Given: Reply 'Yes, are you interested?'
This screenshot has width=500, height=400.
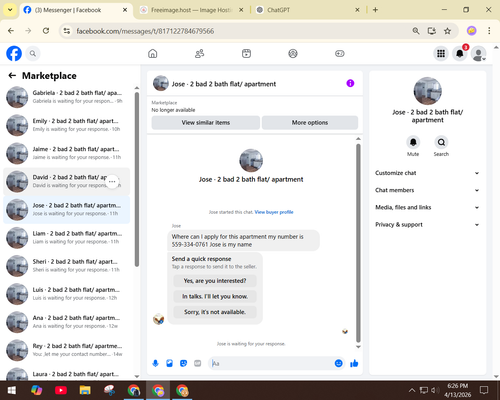Looking at the screenshot, I should click(x=215, y=281).
